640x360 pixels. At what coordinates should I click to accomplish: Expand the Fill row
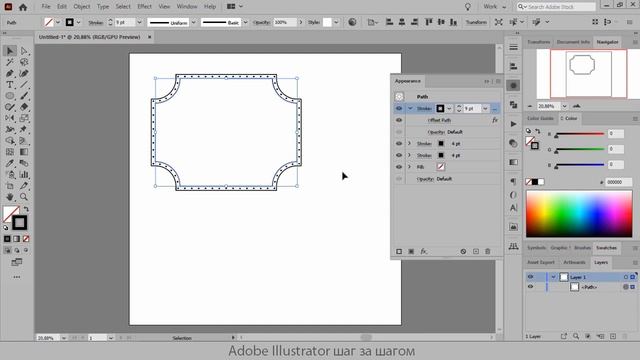pyautogui.click(x=409, y=167)
